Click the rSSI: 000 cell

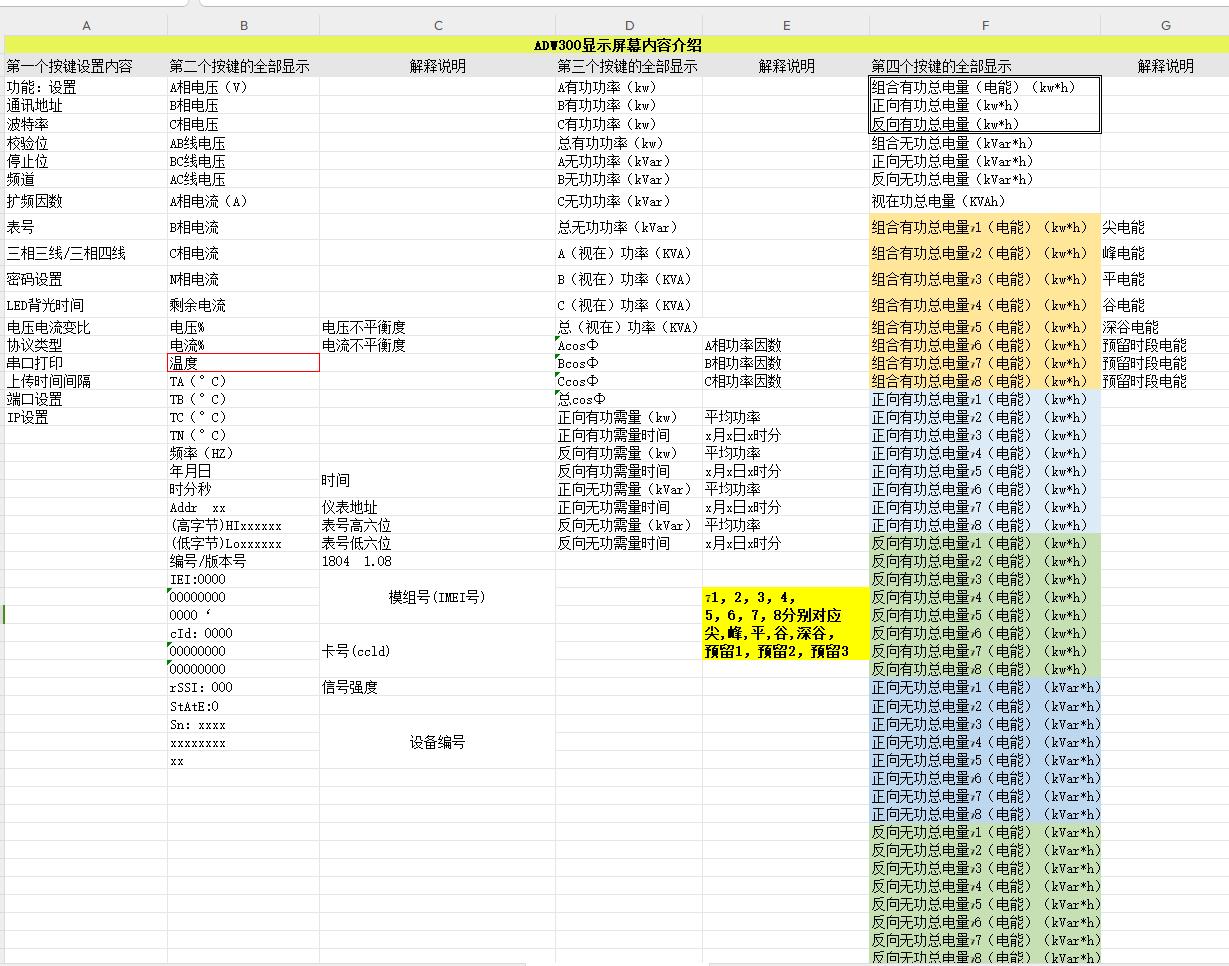[243, 687]
